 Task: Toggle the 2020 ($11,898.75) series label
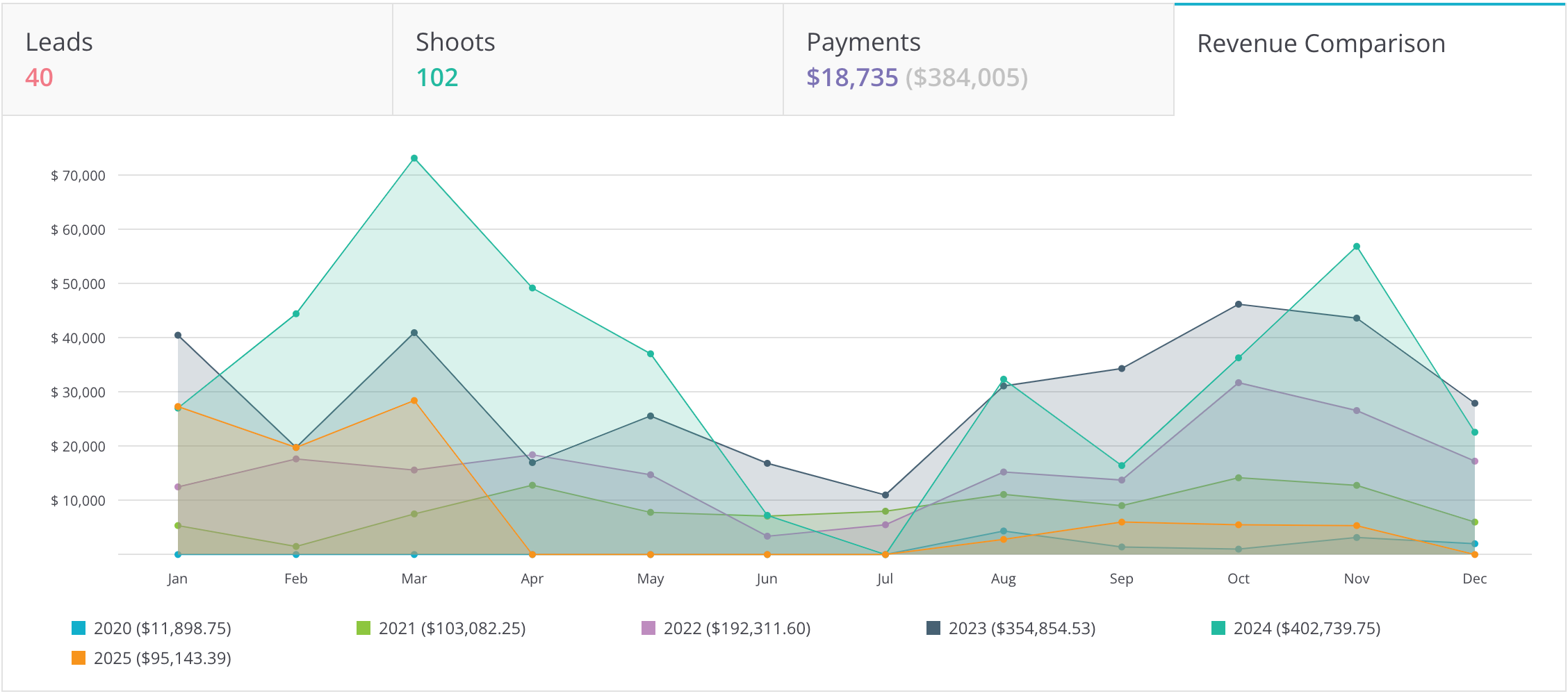pos(162,628)
